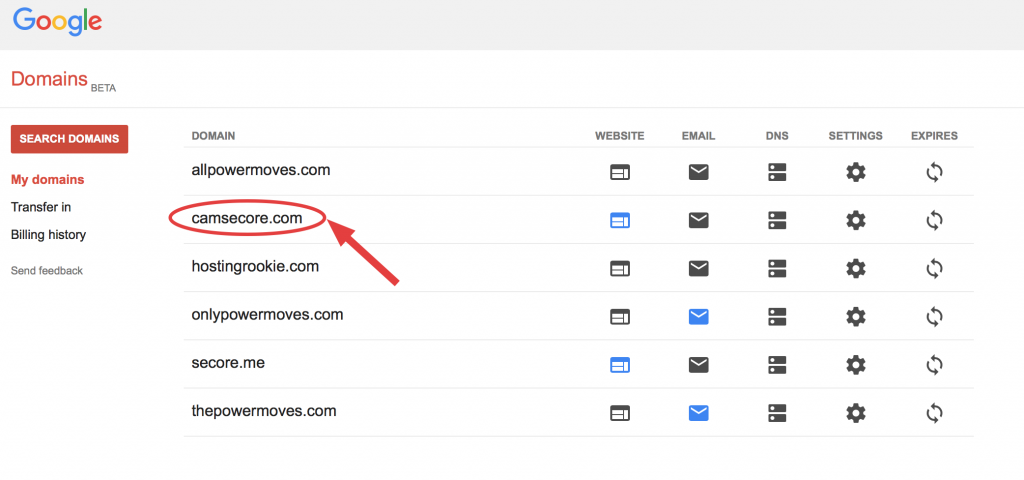Click renewal icon for onlypowermoves.com

(935, 317)
